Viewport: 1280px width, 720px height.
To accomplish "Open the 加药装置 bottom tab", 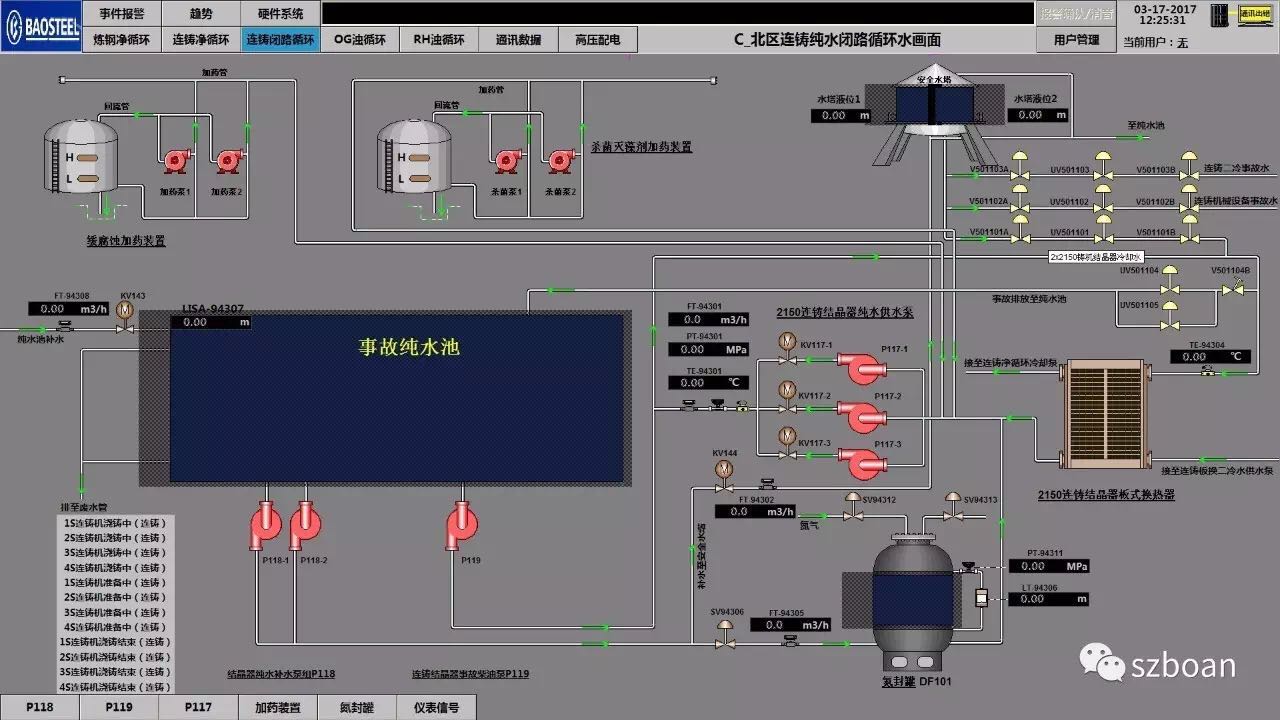I will click(x=277, y=707).
